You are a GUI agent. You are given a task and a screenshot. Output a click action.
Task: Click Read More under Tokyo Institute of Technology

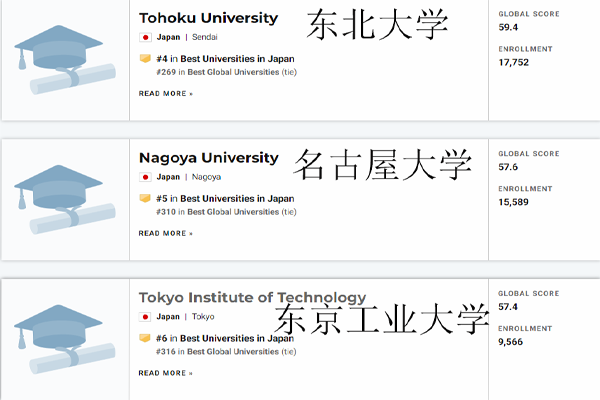point(166,373)
